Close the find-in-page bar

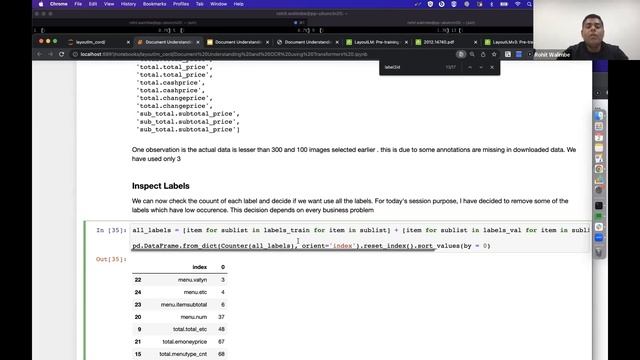pos(492,67)
